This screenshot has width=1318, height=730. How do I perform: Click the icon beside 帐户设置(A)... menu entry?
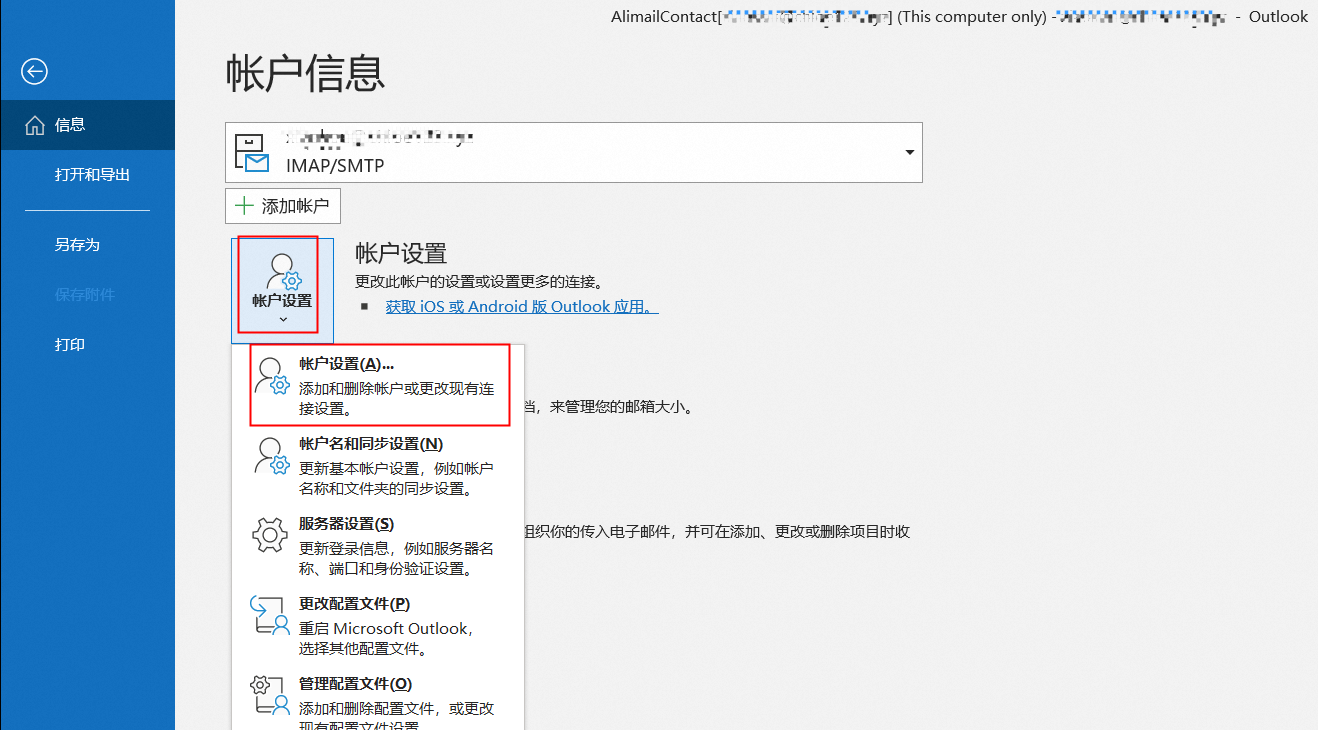point(271,377)
